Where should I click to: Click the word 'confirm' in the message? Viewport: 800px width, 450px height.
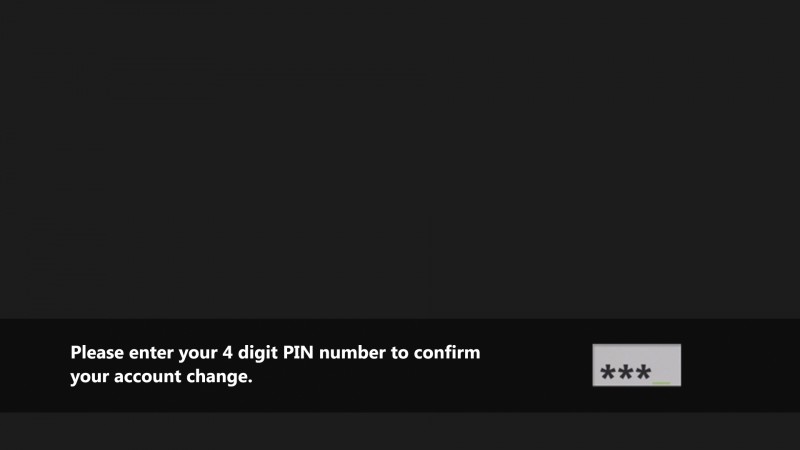click(447, 353)
